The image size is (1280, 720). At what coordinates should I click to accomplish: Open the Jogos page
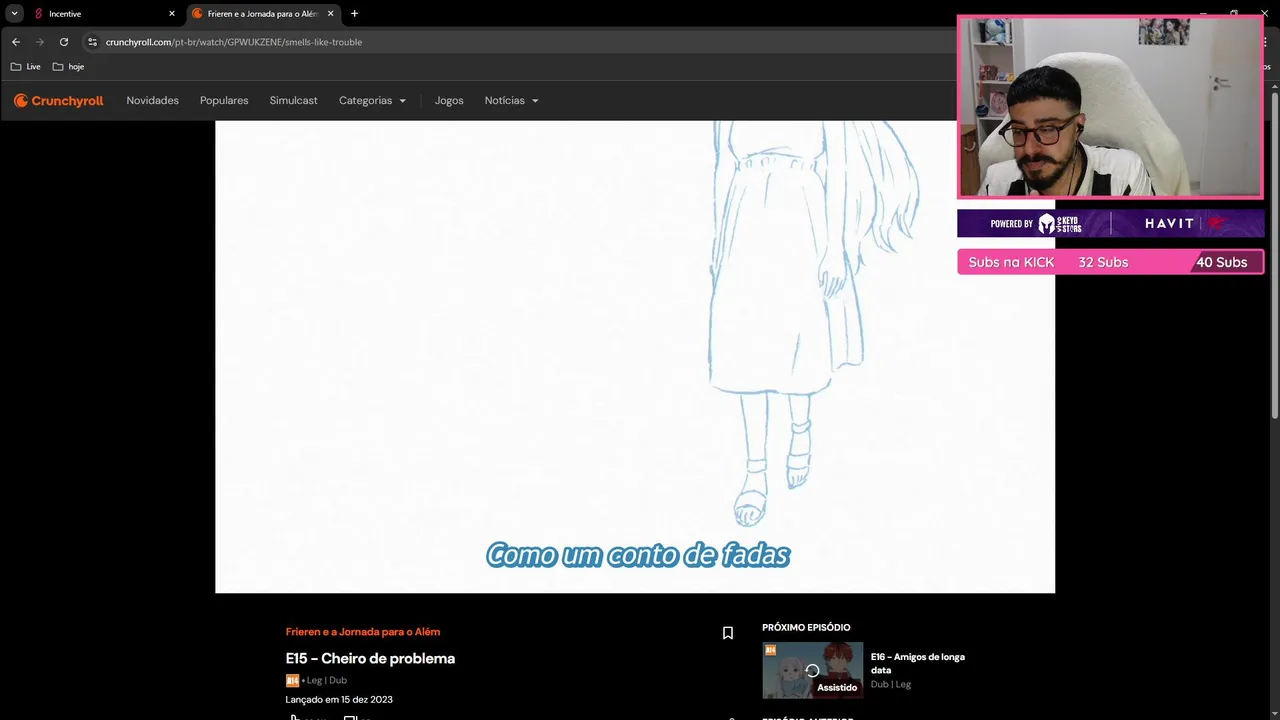[x=449, y=101]
